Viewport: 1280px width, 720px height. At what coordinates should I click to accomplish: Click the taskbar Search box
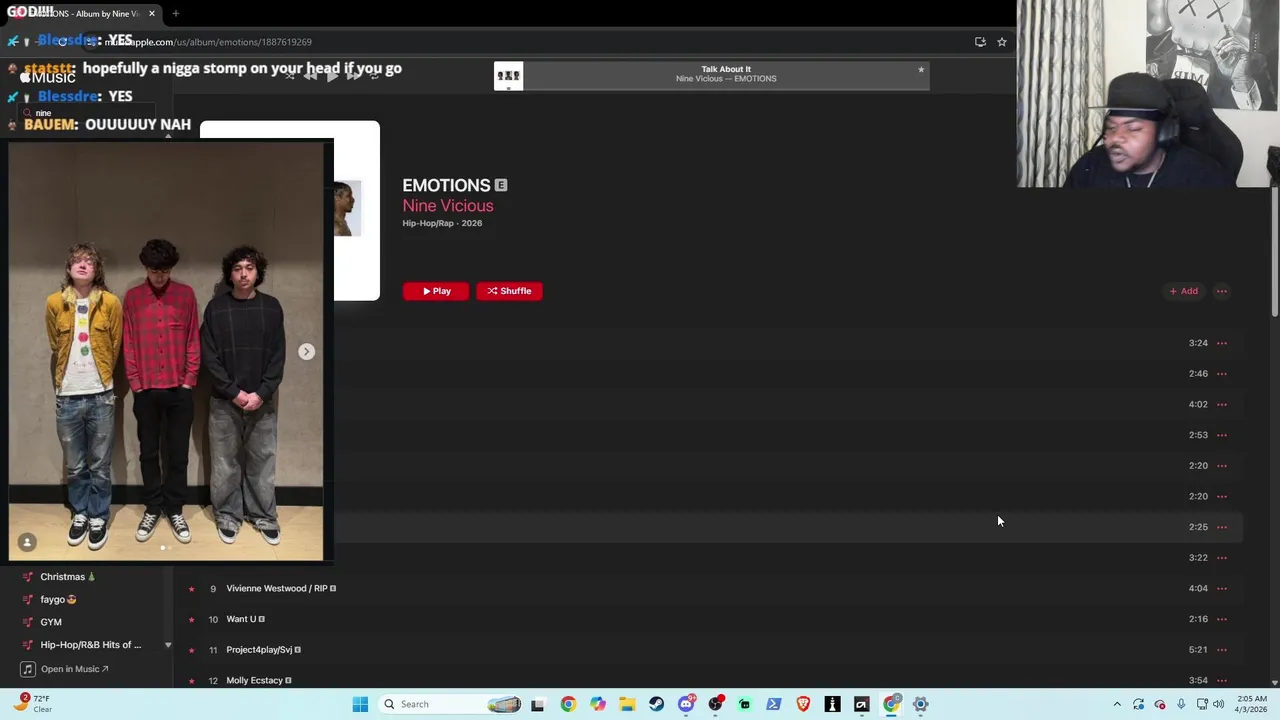point(451,704)
